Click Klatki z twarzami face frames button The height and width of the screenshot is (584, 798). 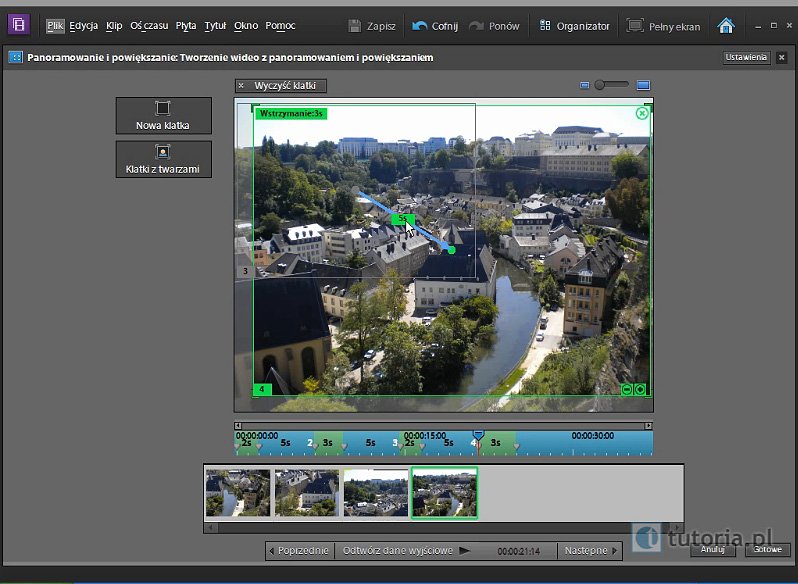163,159
